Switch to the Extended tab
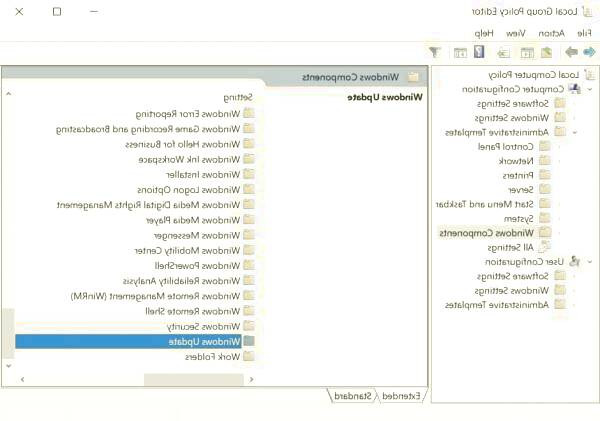600x421 pixels. pyautogui.click(x=401, y=396)
